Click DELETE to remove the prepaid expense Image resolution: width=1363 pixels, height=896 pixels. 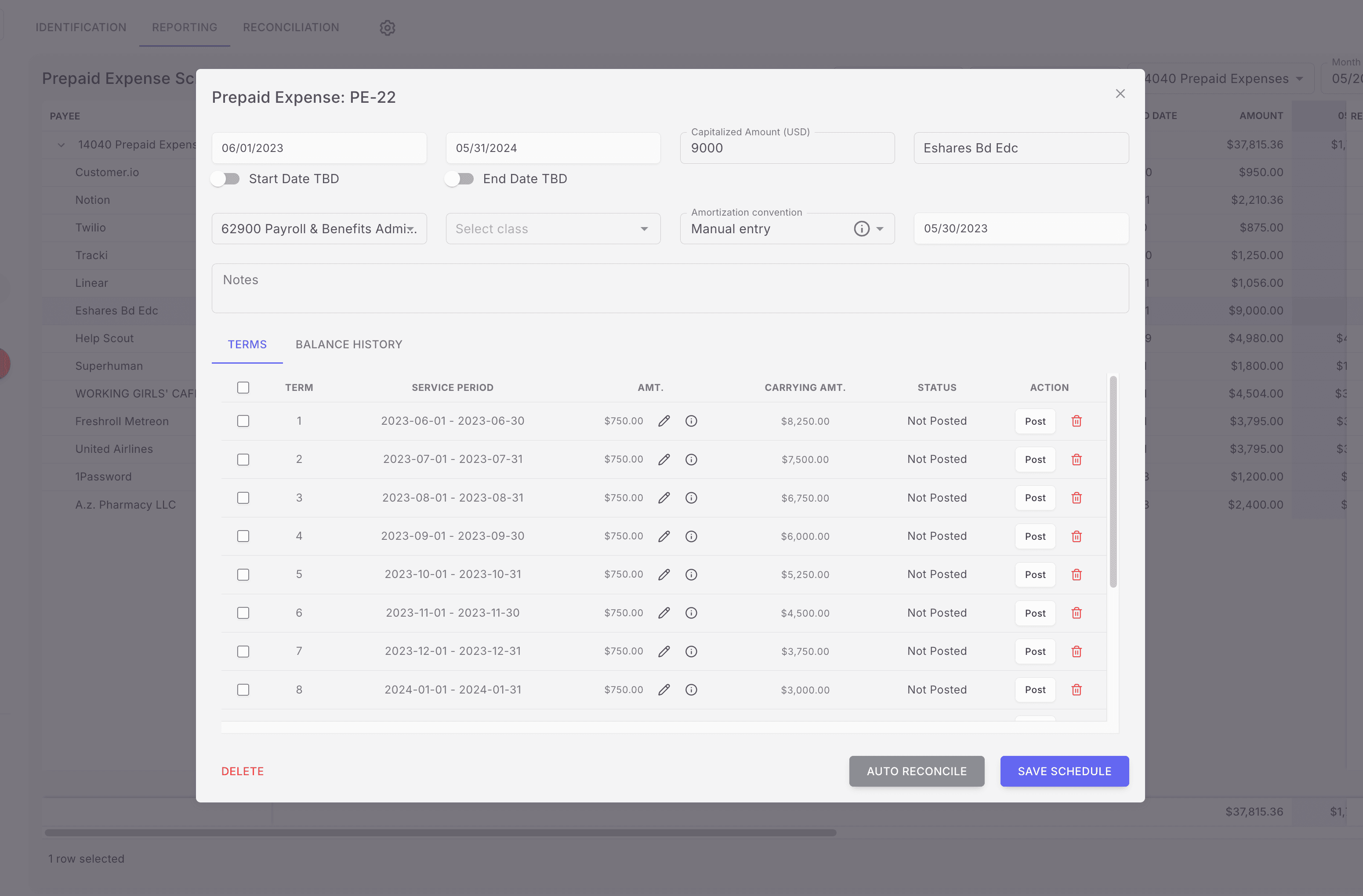click(x=242, y=771)
